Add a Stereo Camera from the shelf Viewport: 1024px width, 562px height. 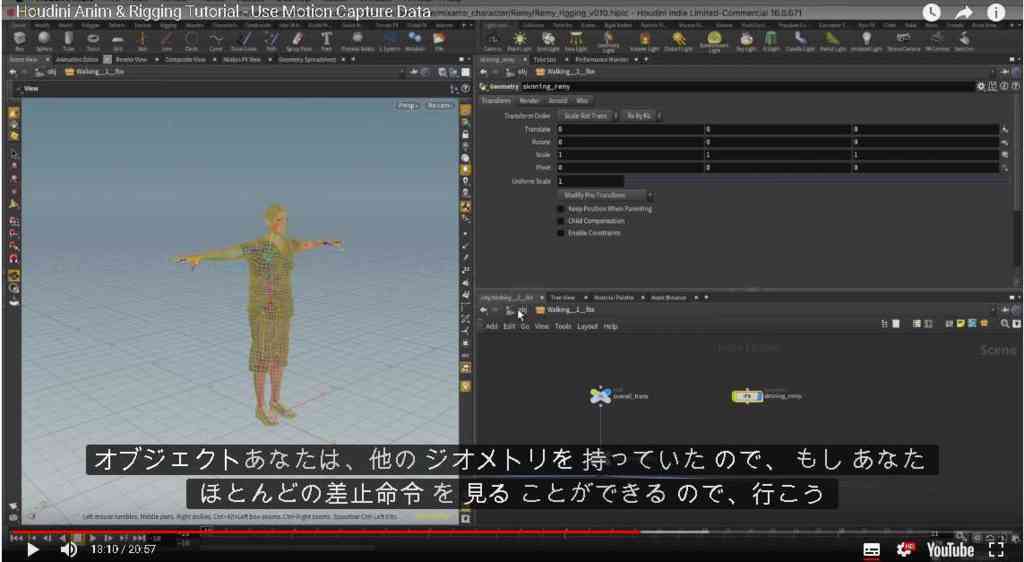(x=903, y=41)
